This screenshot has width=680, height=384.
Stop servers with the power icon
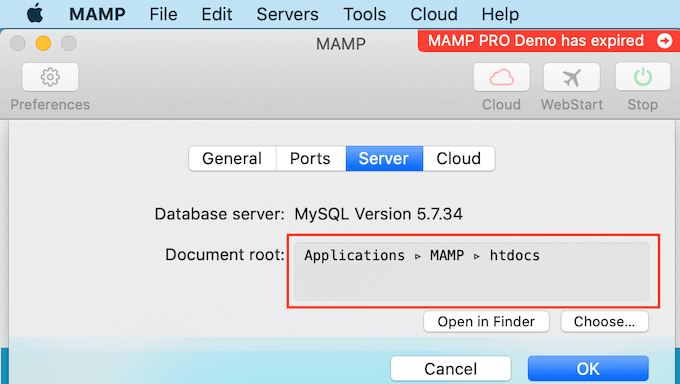643,77
